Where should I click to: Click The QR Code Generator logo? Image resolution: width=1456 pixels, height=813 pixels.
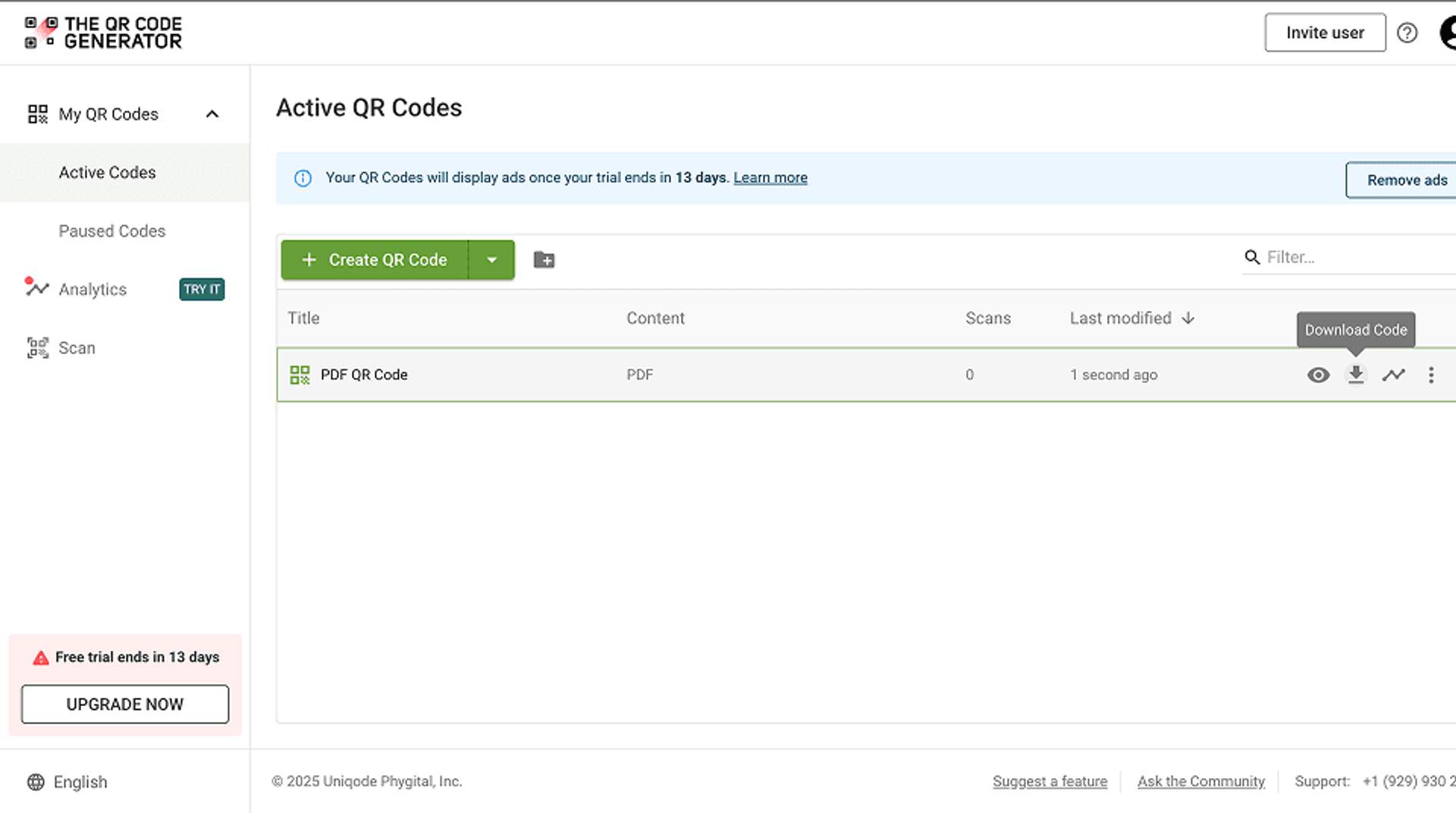point(104,33)
